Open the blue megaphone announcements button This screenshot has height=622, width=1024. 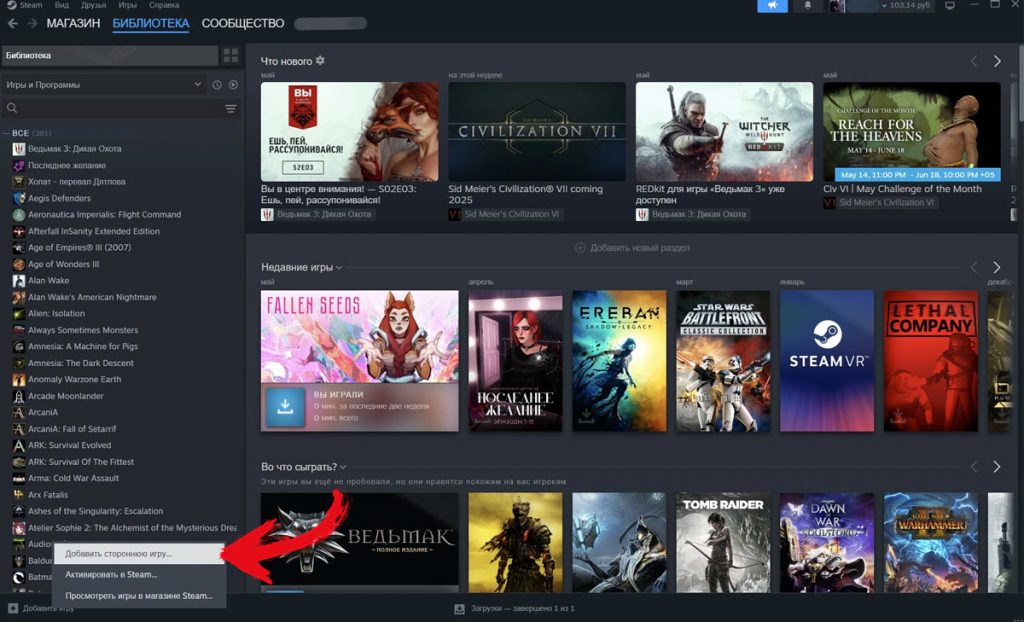(x=772, y=5)
